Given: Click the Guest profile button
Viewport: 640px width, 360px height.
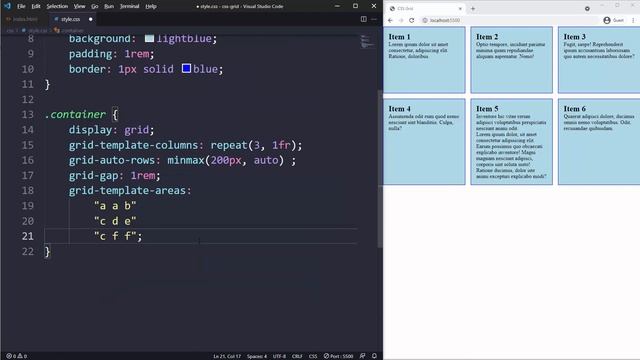Looking at the screenshot, I should click(x=613, y=20).
